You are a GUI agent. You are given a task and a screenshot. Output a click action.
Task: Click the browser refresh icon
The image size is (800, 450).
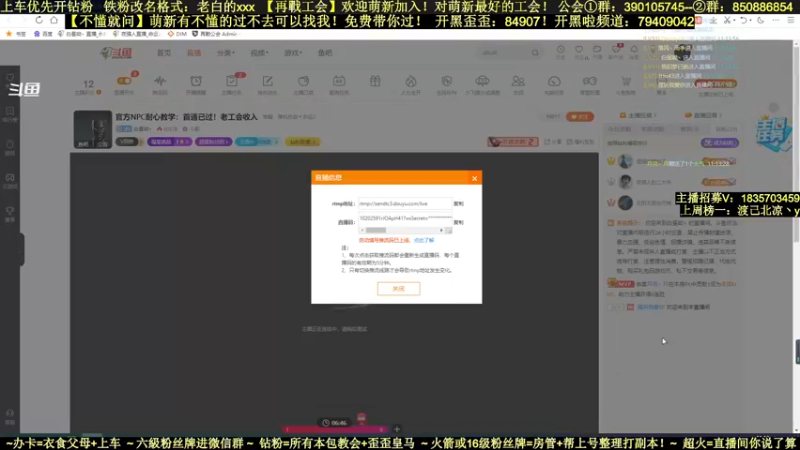point(39,20)
